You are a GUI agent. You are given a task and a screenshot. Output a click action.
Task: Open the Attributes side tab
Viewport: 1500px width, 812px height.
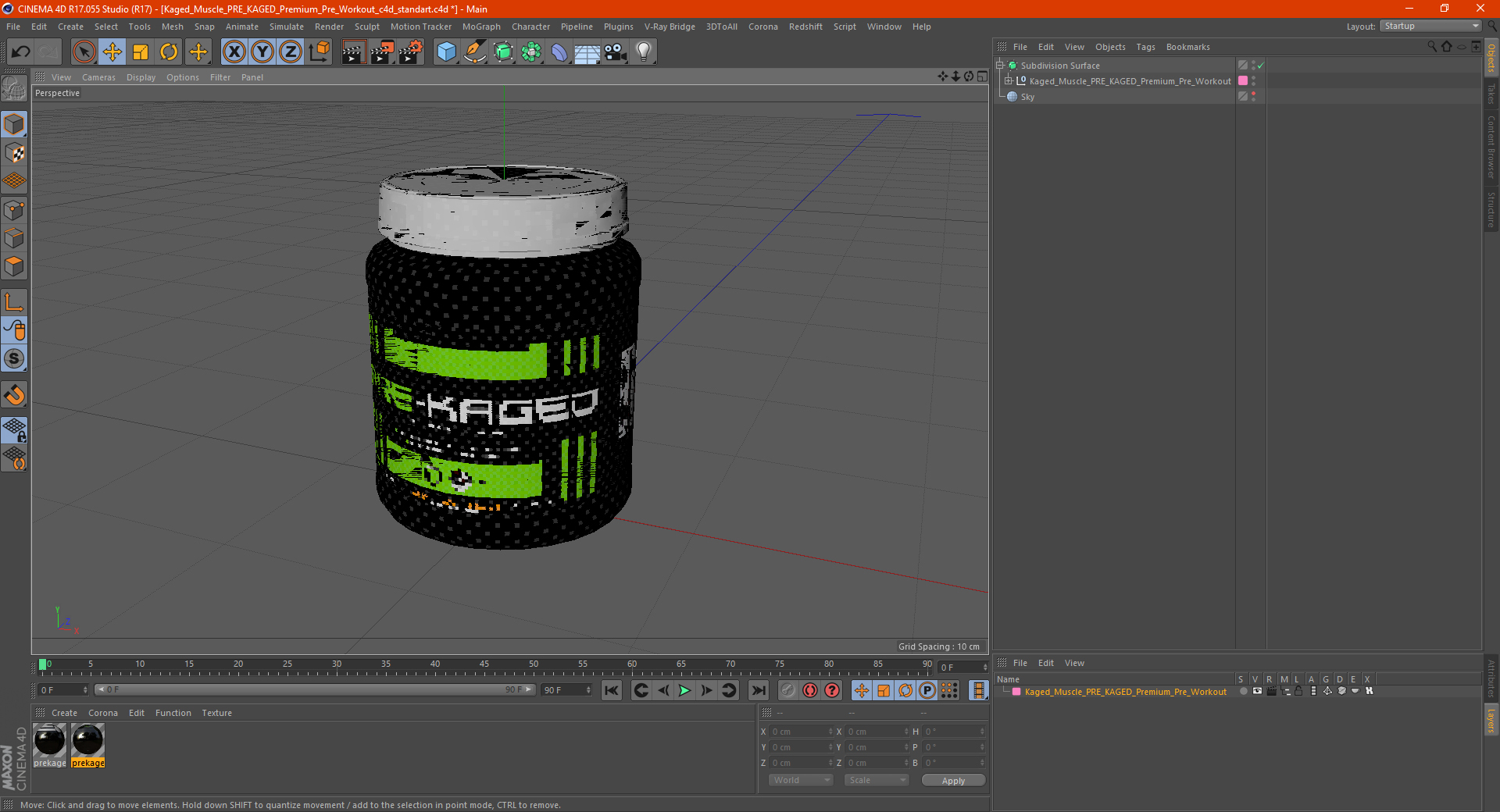tap(1491, 678)
